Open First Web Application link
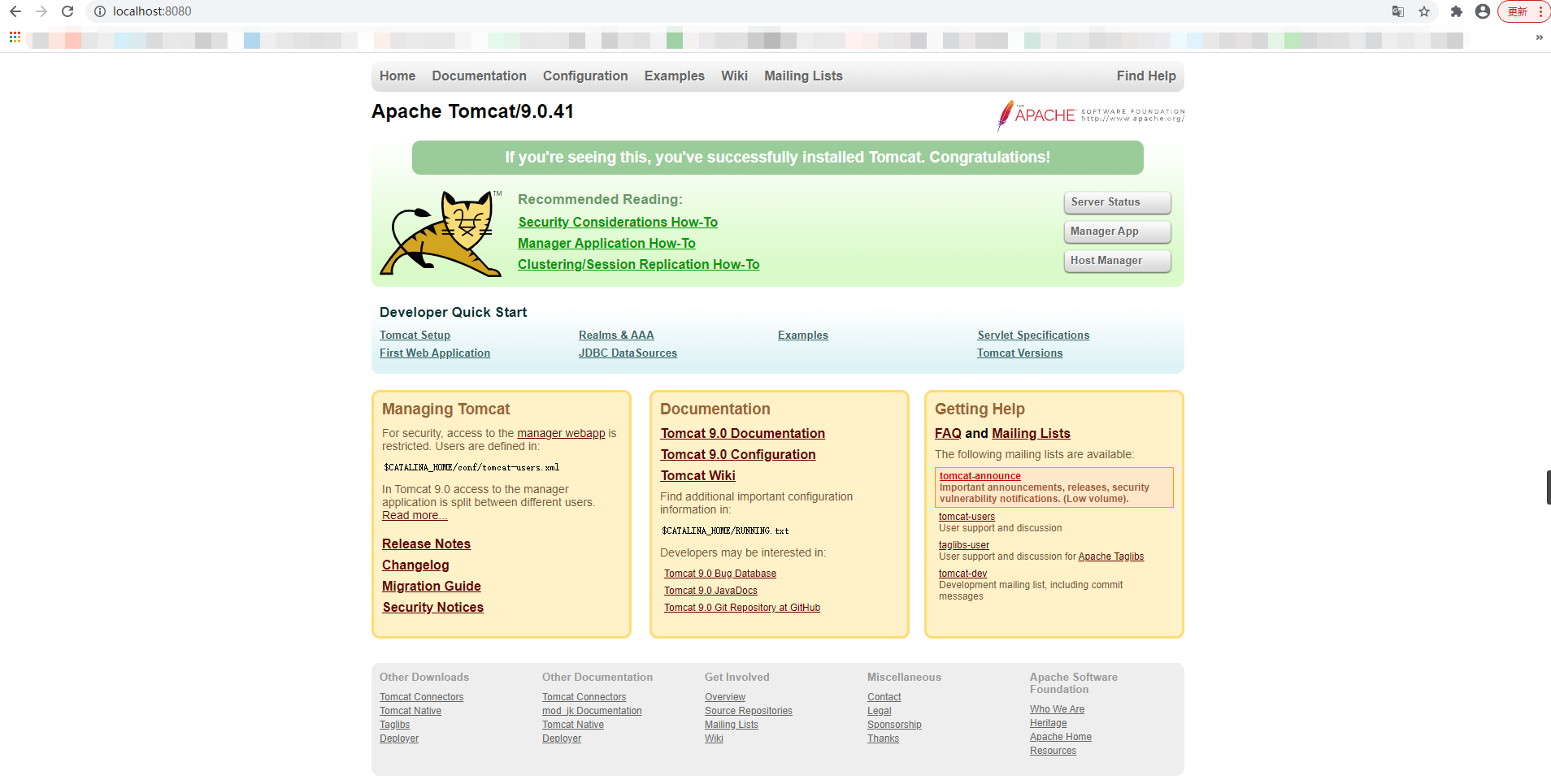 (x=435, y=353)
